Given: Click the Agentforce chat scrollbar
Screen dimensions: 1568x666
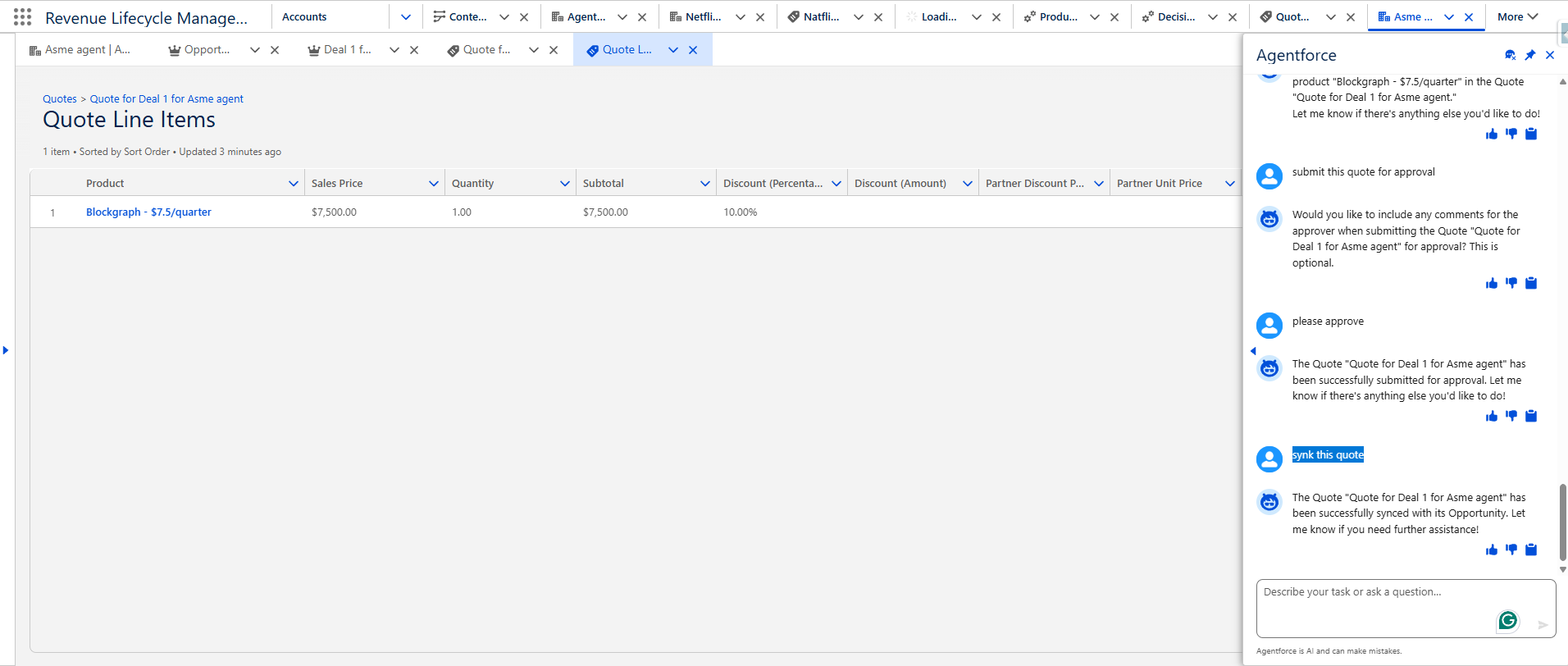Looking at the screenshot, I should click(x=1563, y=522).
